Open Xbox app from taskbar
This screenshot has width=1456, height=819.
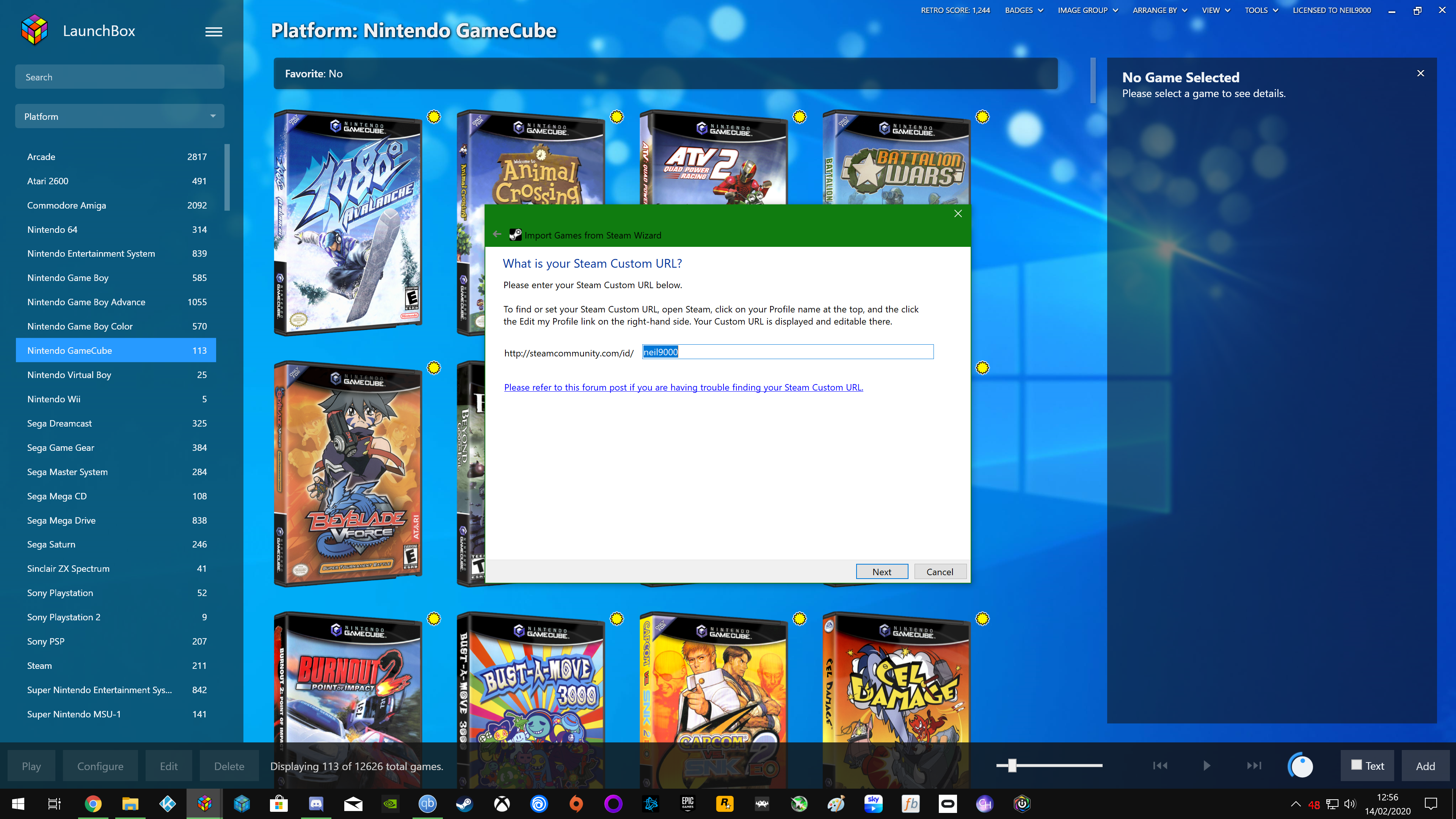tap(502, 804)
